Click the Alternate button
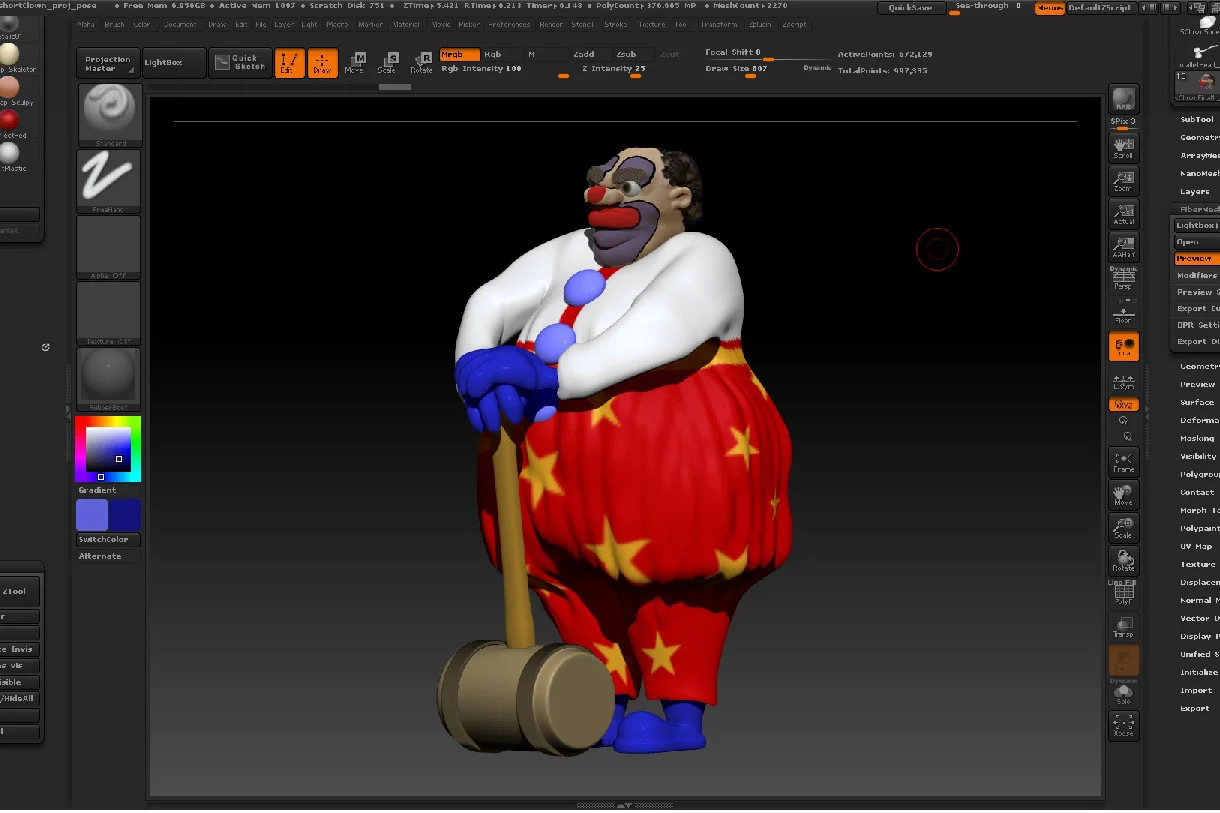This screenshot has width=1220, height=813. pyautogui.click(x=109, y=556)
